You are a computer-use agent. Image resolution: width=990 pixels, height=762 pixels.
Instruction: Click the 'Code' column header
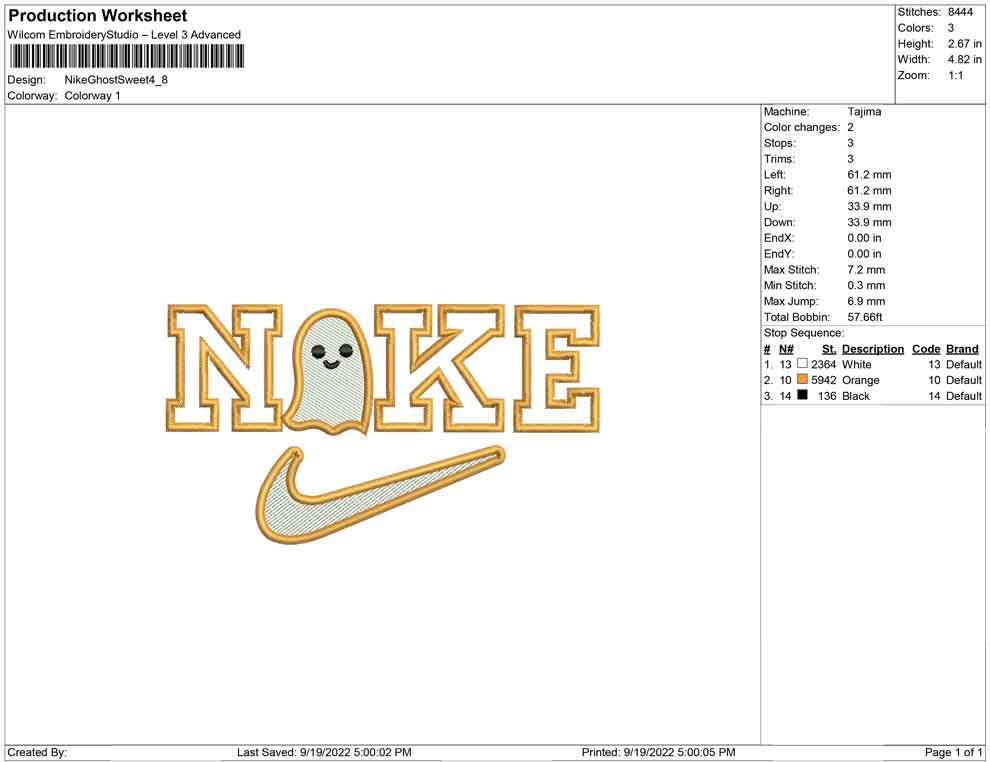pos(926,349)
